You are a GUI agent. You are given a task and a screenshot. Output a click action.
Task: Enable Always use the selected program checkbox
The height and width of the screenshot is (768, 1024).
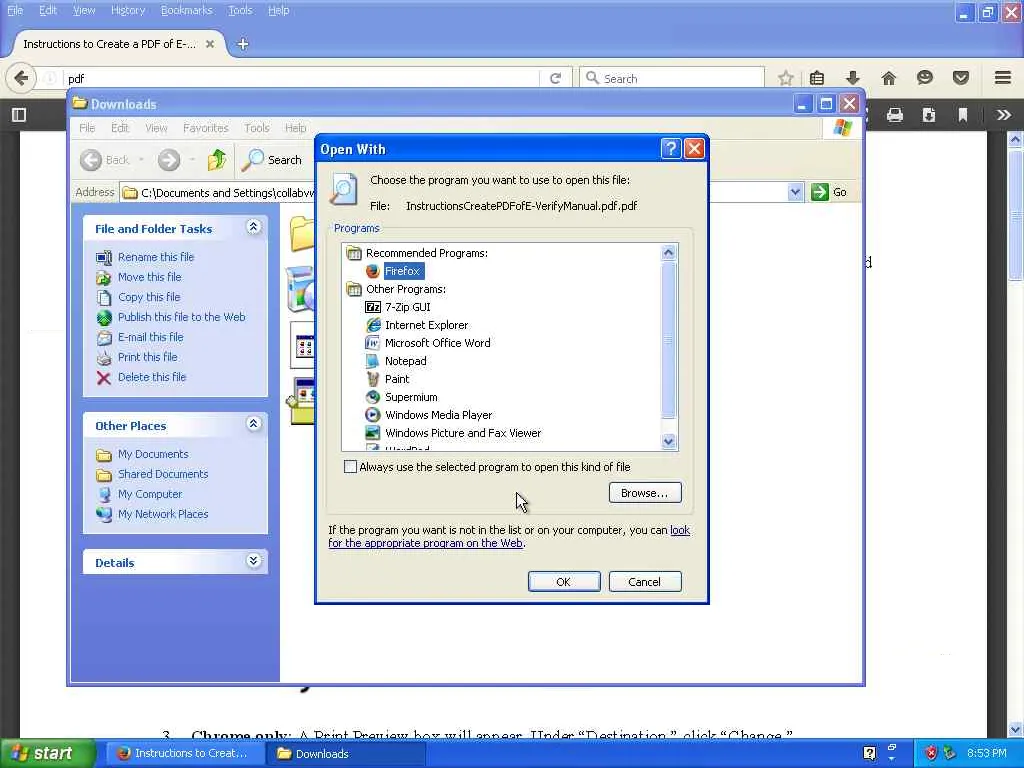351,467
